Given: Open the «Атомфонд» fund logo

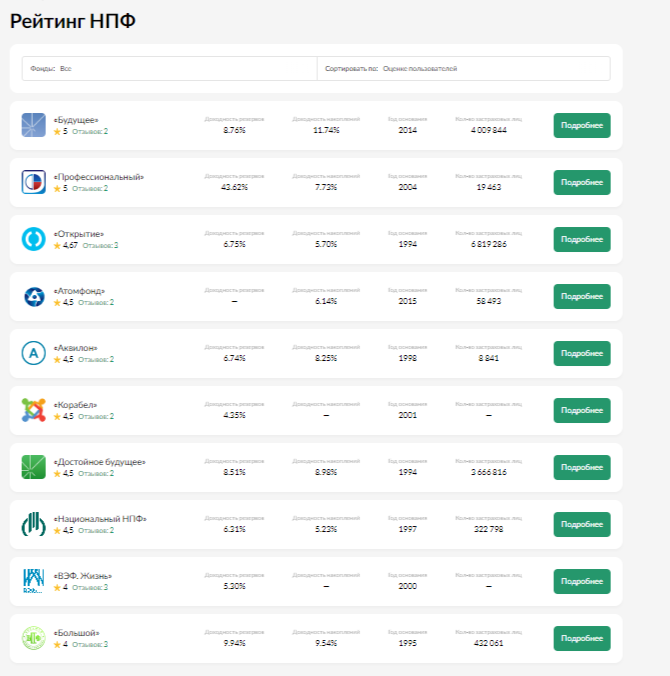Looking at the screenshot, I should (x=34, y=296).
